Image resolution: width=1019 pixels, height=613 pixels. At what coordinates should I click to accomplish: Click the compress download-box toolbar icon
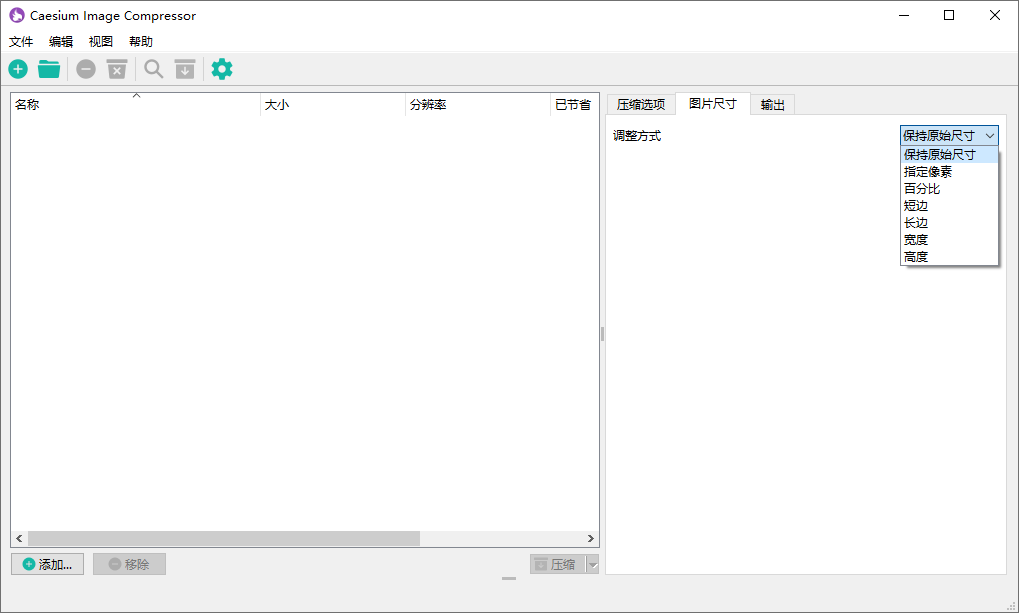185,69
